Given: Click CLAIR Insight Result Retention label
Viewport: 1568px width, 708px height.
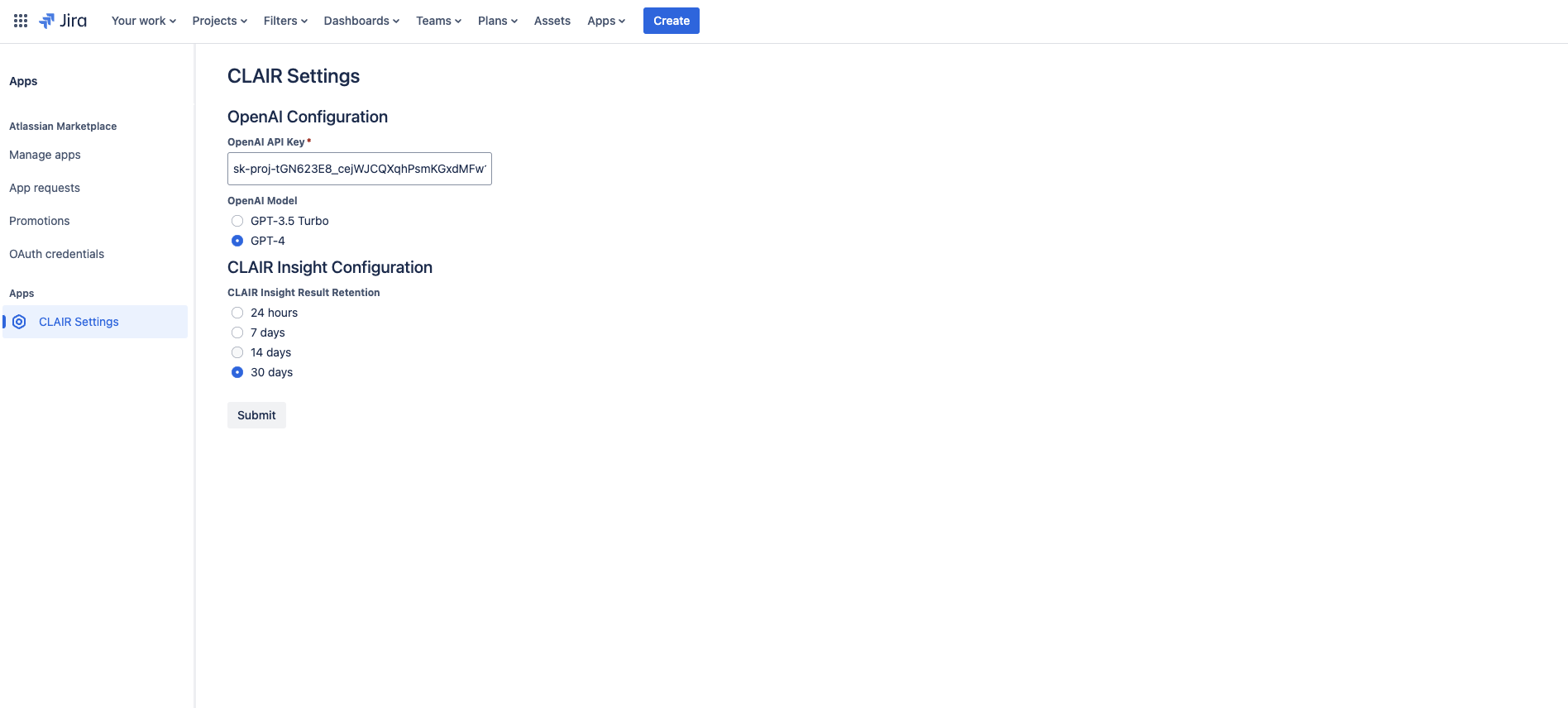Looking at the screenshot, I should pyautogui.click(x=304, y=293).
